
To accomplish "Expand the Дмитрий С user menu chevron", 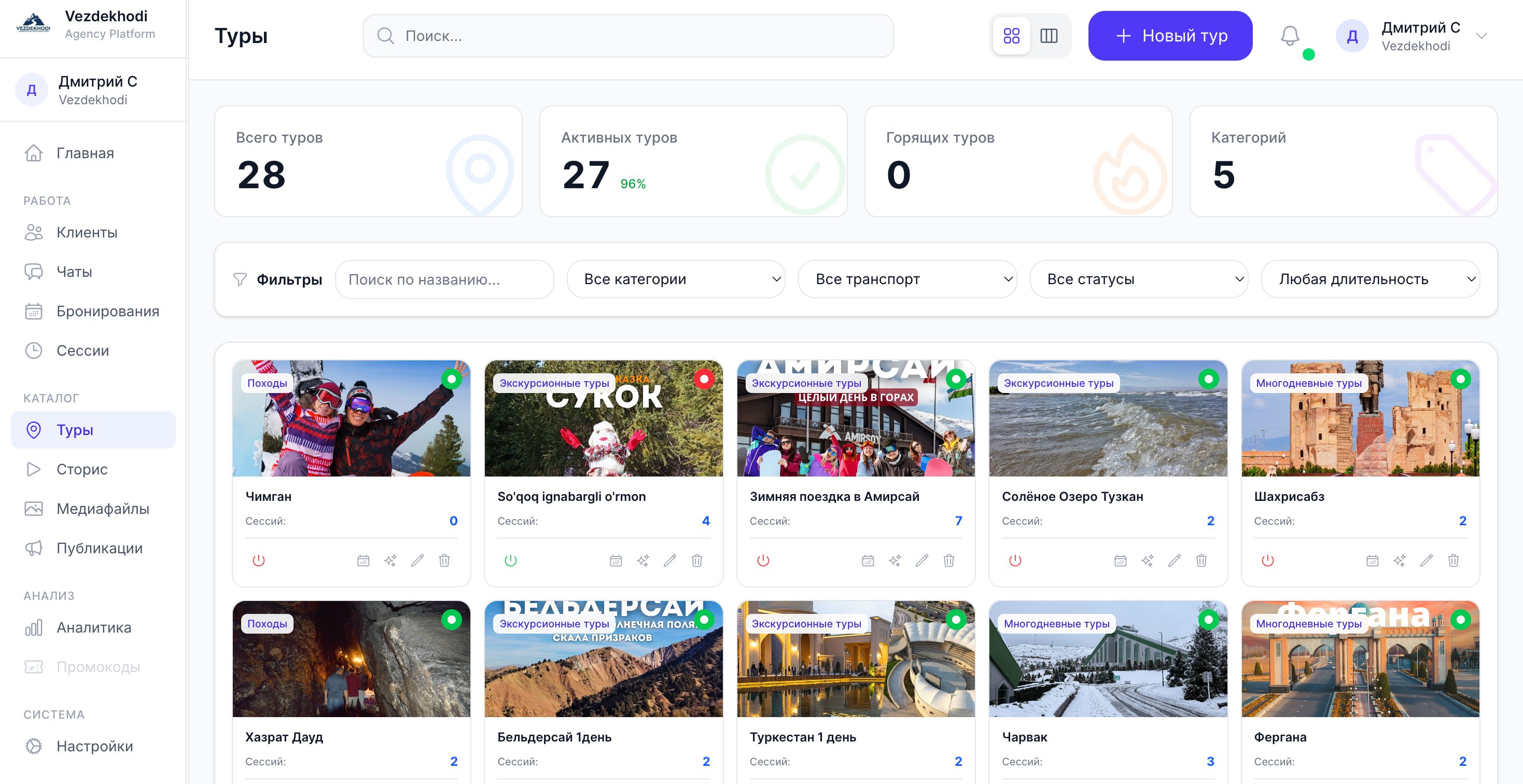I will click(1481, 36).
